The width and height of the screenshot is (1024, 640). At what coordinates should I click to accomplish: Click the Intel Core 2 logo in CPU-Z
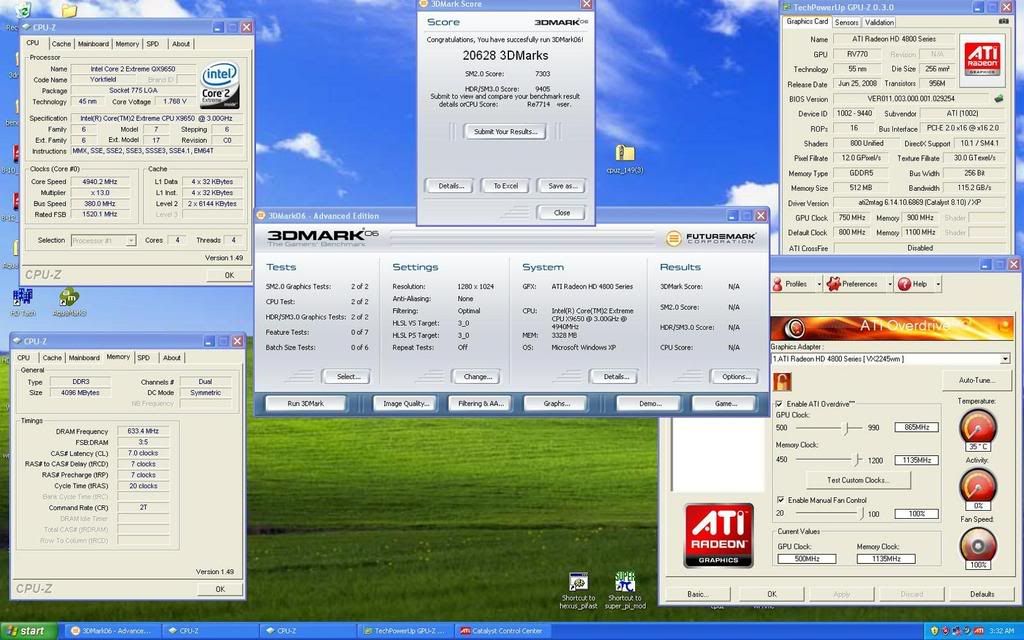click(x=219, y=86)
